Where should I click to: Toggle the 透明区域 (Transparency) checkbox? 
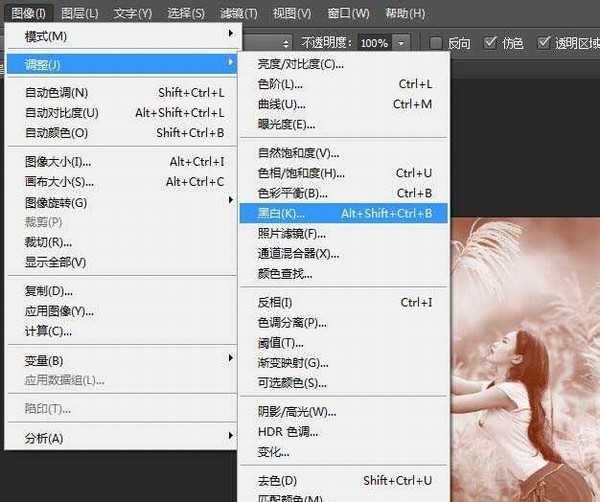(545, 43)
